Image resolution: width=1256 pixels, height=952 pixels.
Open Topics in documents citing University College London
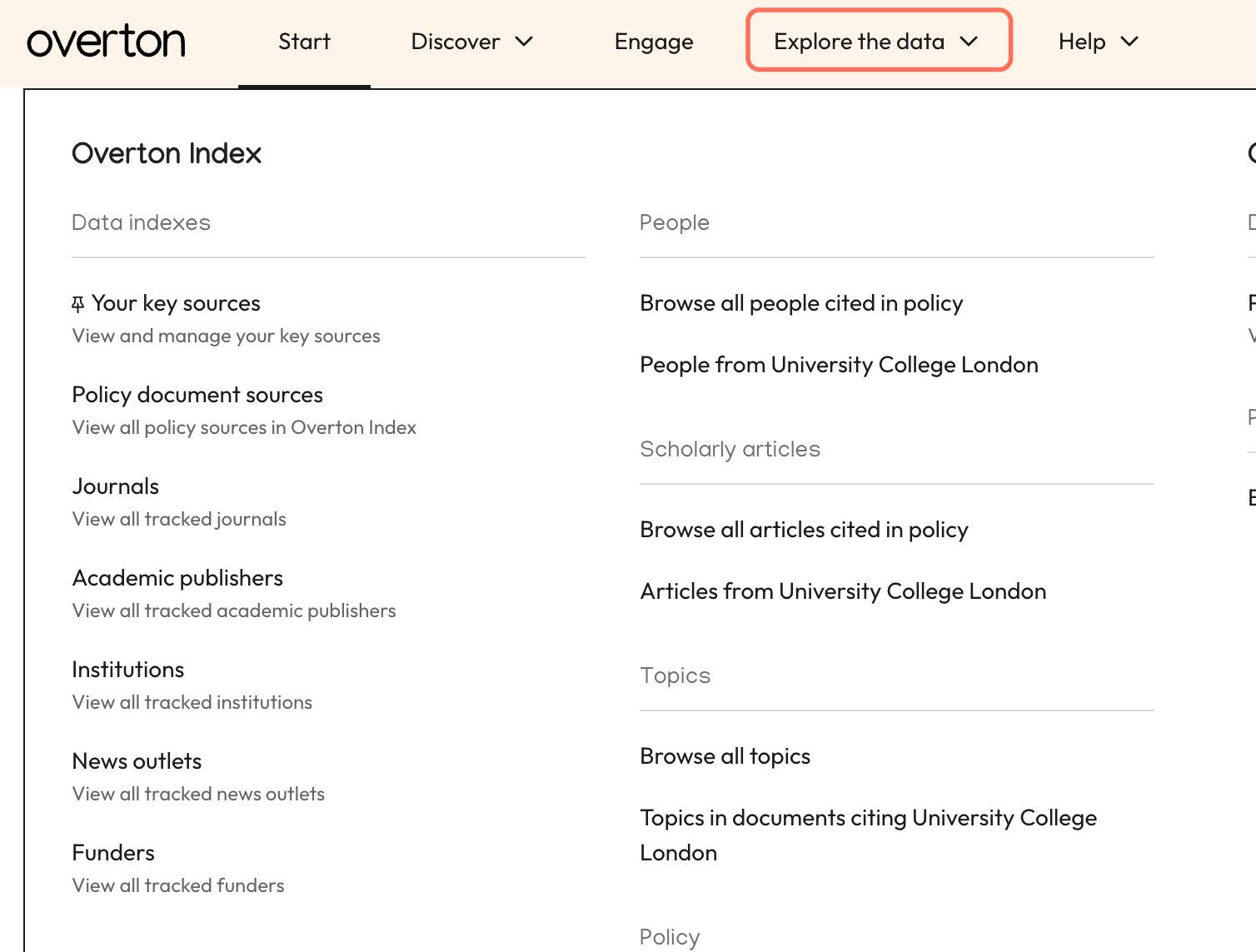pos(868,835)
